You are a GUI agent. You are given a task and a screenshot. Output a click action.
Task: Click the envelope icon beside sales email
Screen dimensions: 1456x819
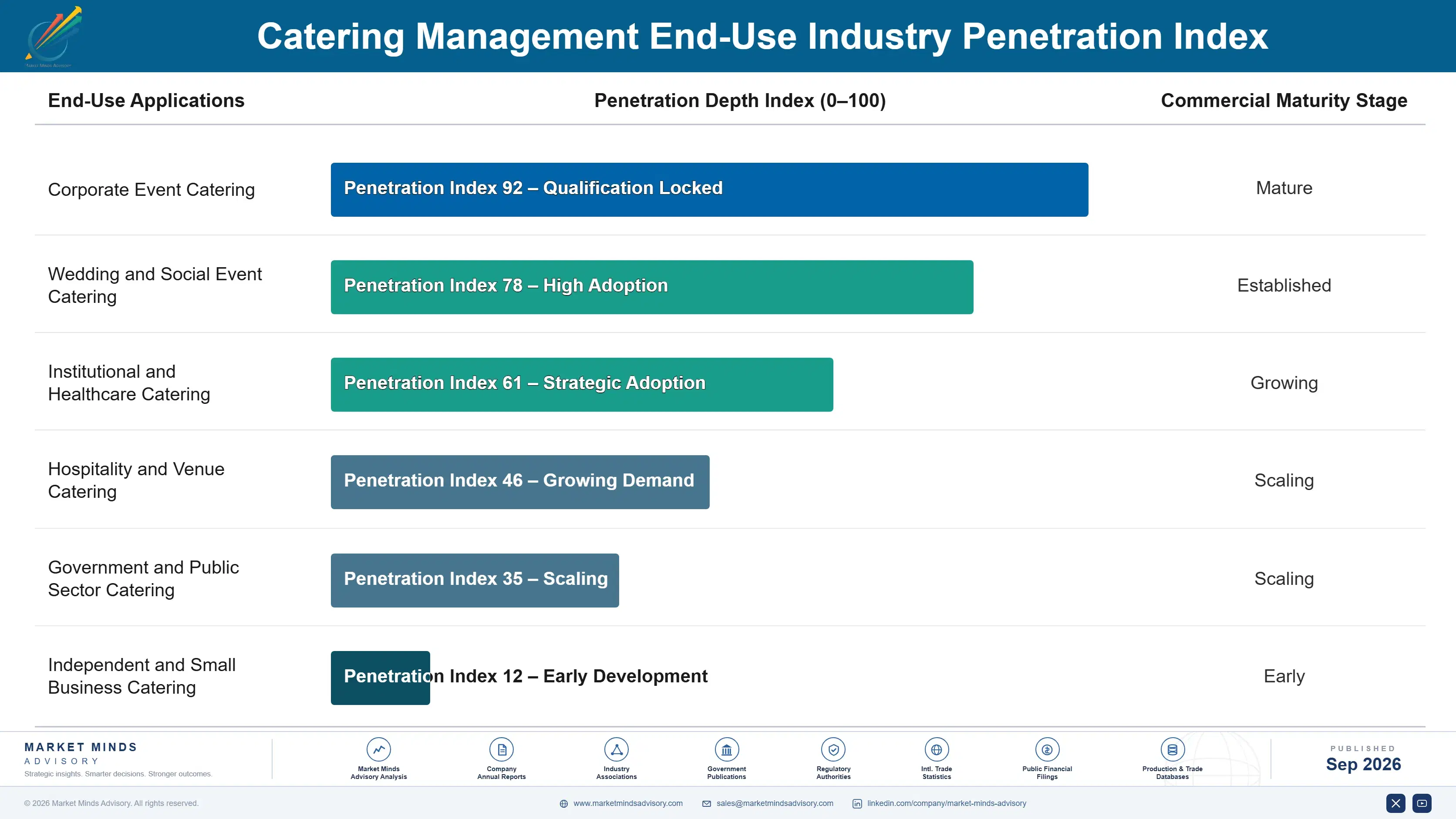pyautogui.click(x=707, y=804)
